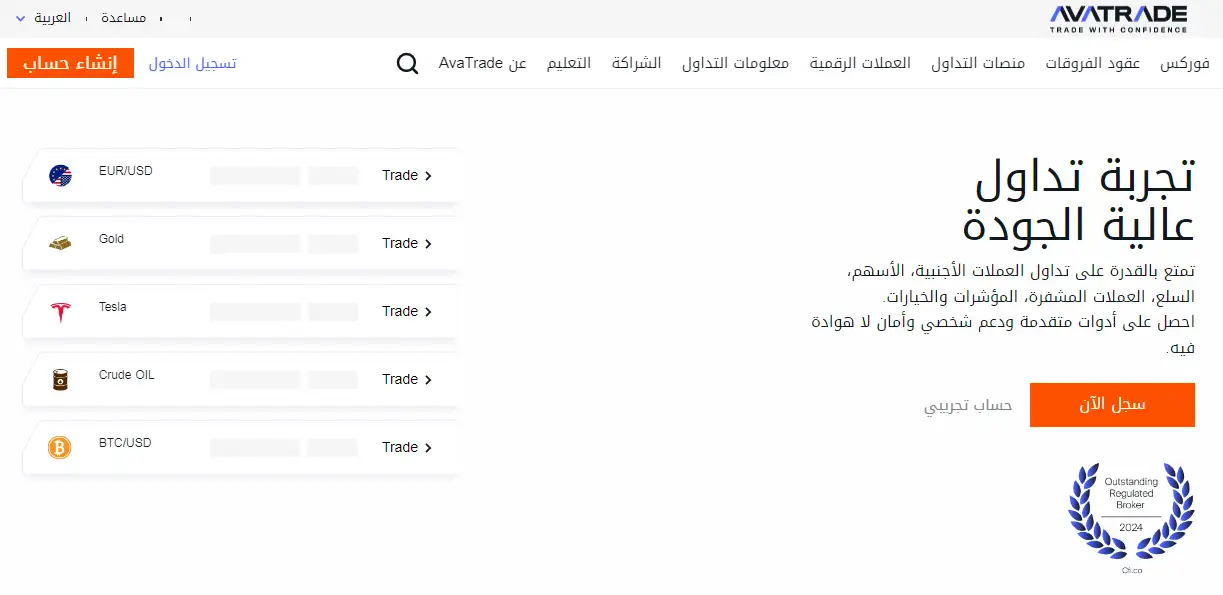The image size is (1223, 595).
Task: Select the Crude Oil barrel icon
Action: [60, 379]
